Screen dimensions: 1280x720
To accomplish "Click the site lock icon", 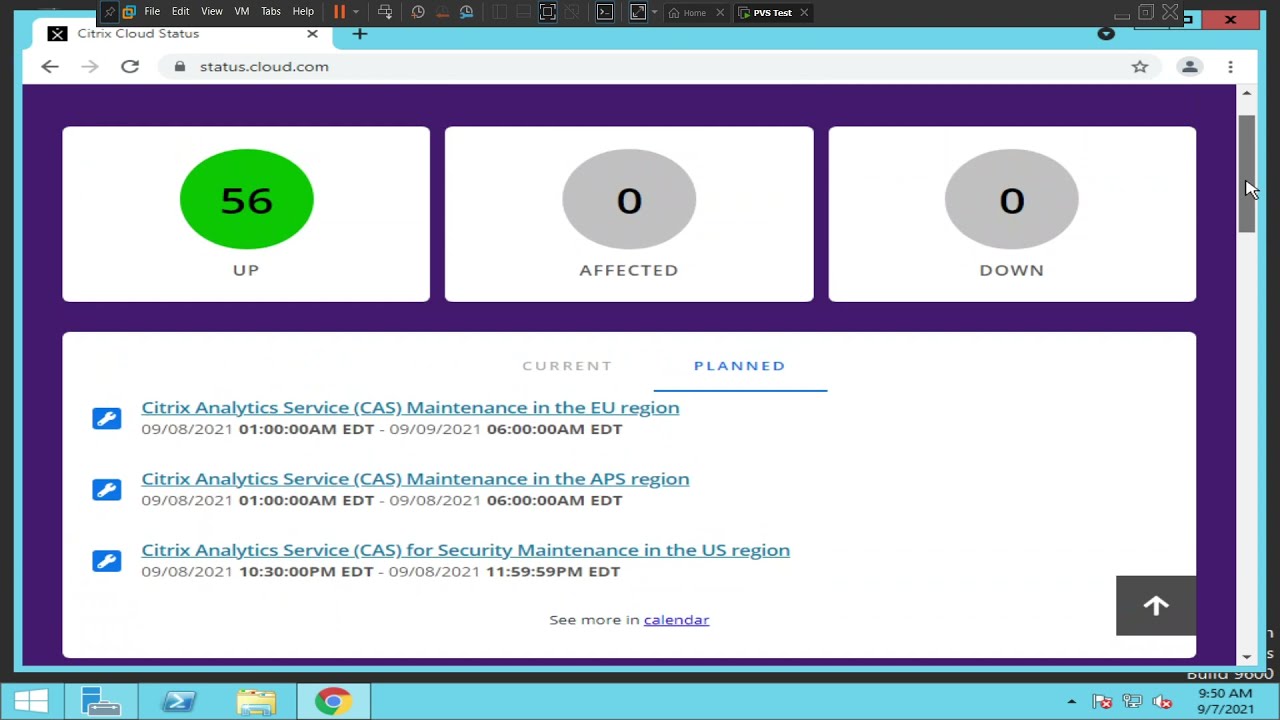I will point(180,66).
